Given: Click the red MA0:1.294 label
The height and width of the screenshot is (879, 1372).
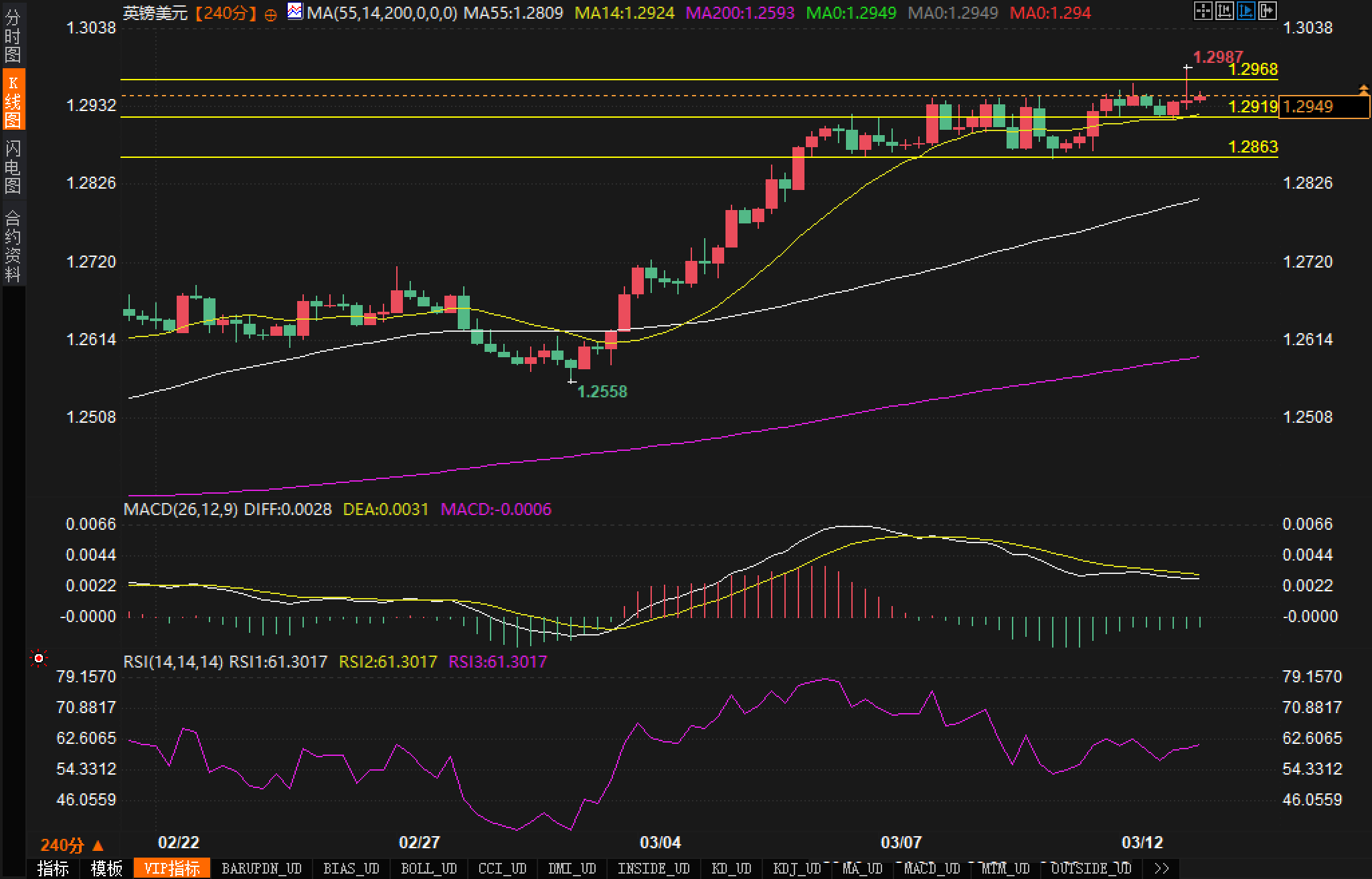Looking at the screenshot, I should coord(1050,13).
